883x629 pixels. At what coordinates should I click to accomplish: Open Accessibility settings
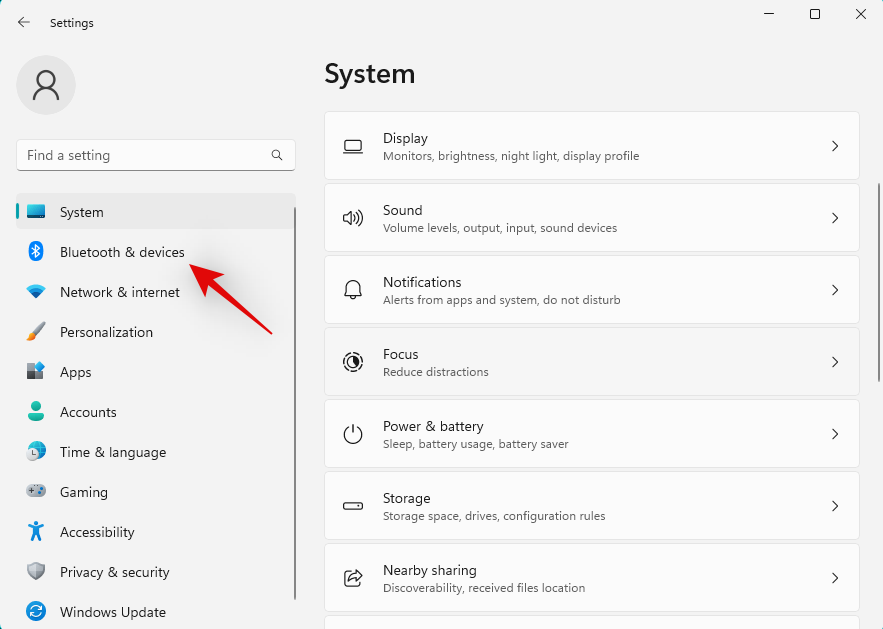coord(155,532)
